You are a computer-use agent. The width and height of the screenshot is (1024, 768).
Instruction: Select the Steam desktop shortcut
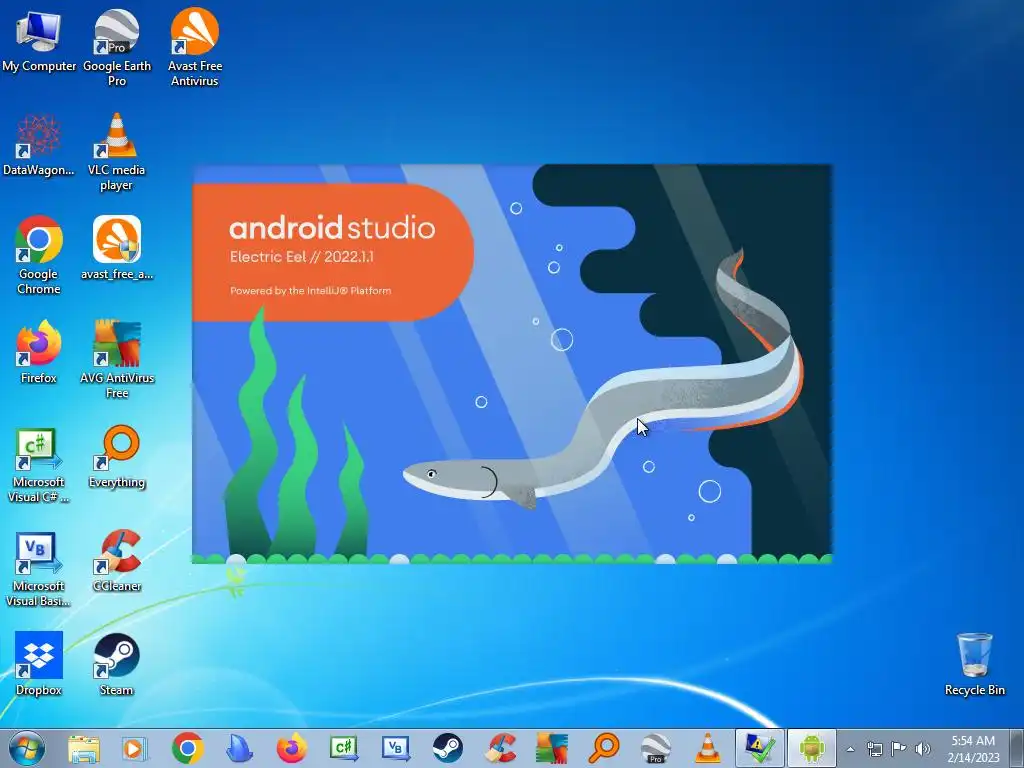coord(116,664)
